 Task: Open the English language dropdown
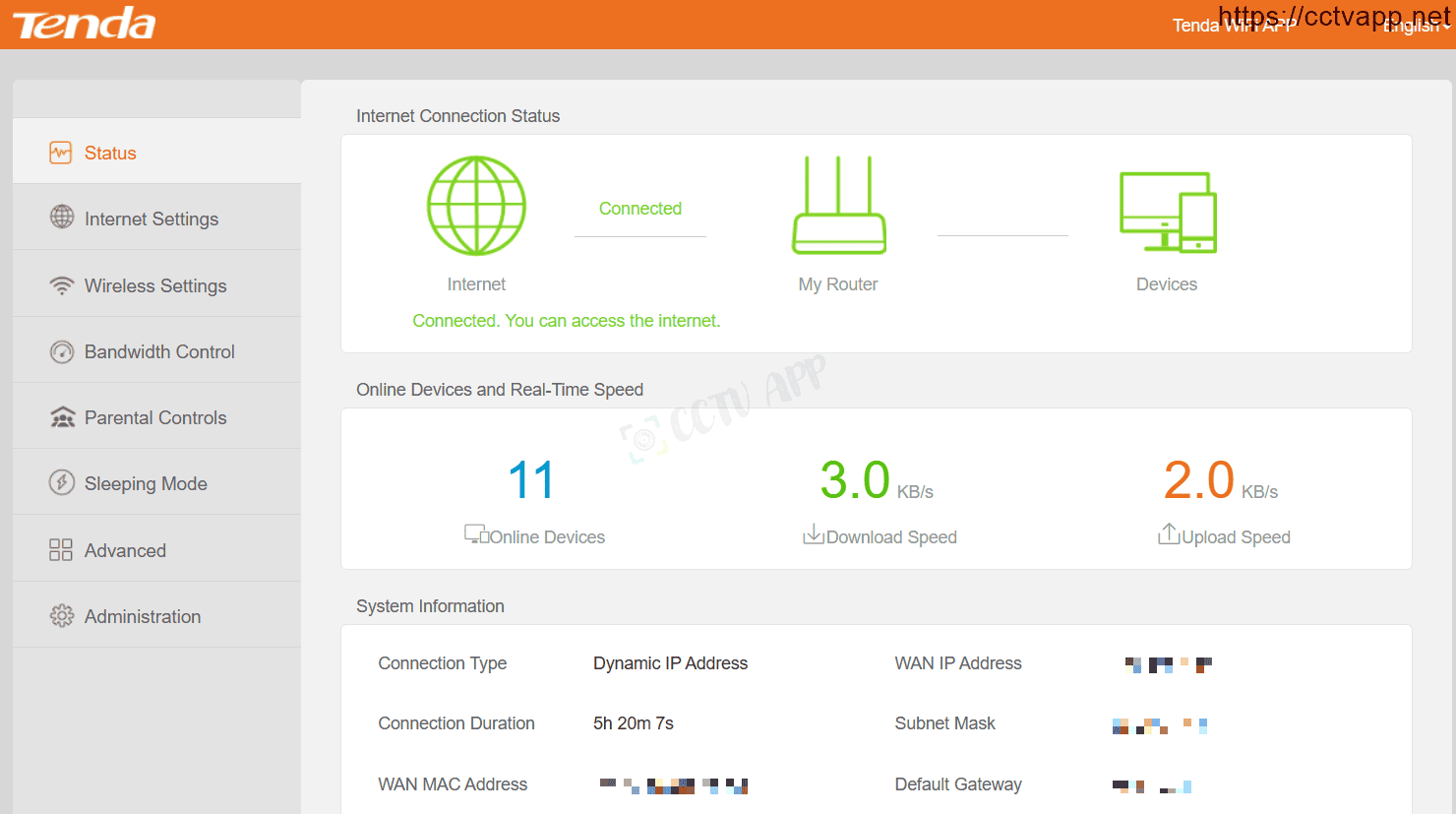pyautogui.click(x=1417, y=26)
